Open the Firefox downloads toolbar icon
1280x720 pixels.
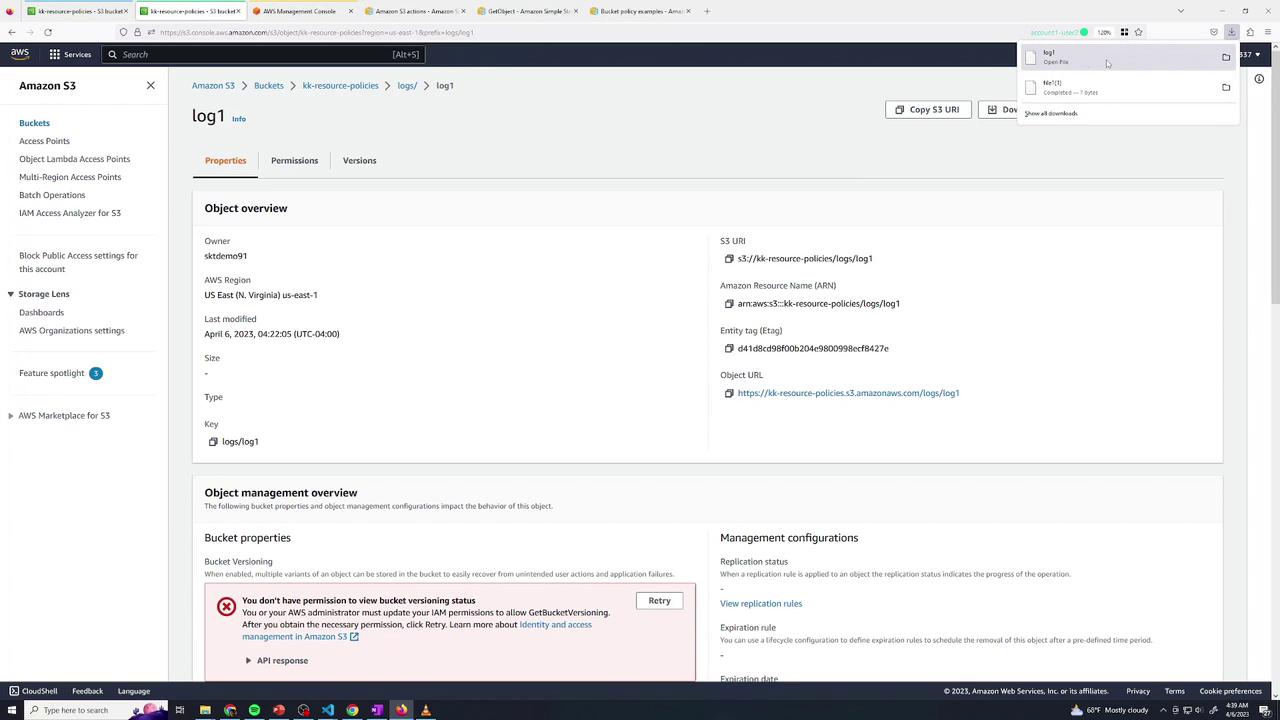pyautogui.click(x=1231, y=32)
